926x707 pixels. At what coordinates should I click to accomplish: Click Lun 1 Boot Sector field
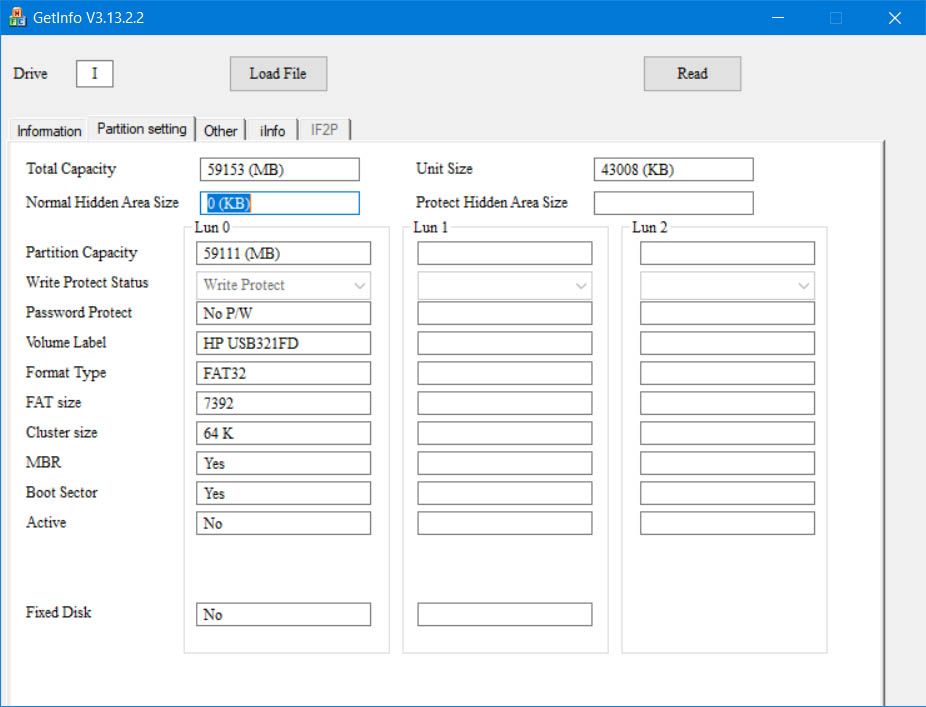coord(504,493)
